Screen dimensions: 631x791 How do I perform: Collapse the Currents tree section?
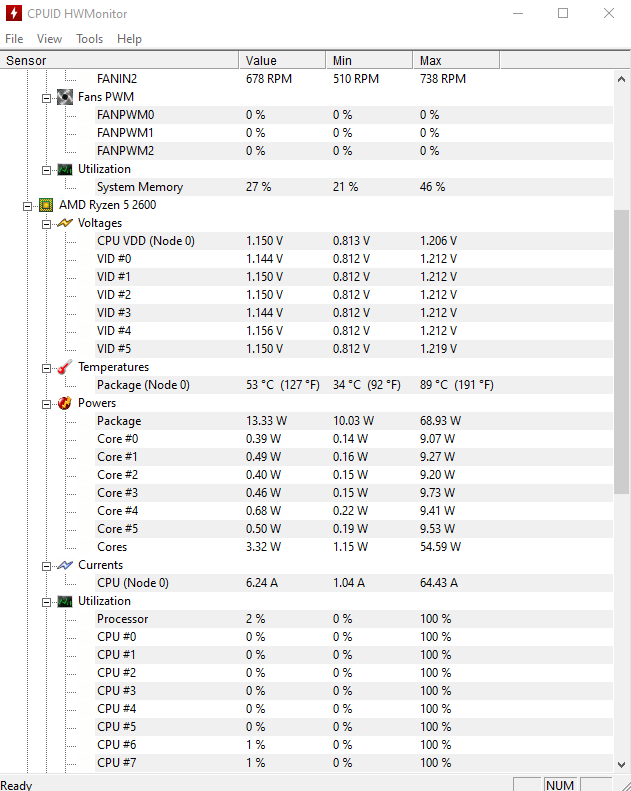click(46, 565)
